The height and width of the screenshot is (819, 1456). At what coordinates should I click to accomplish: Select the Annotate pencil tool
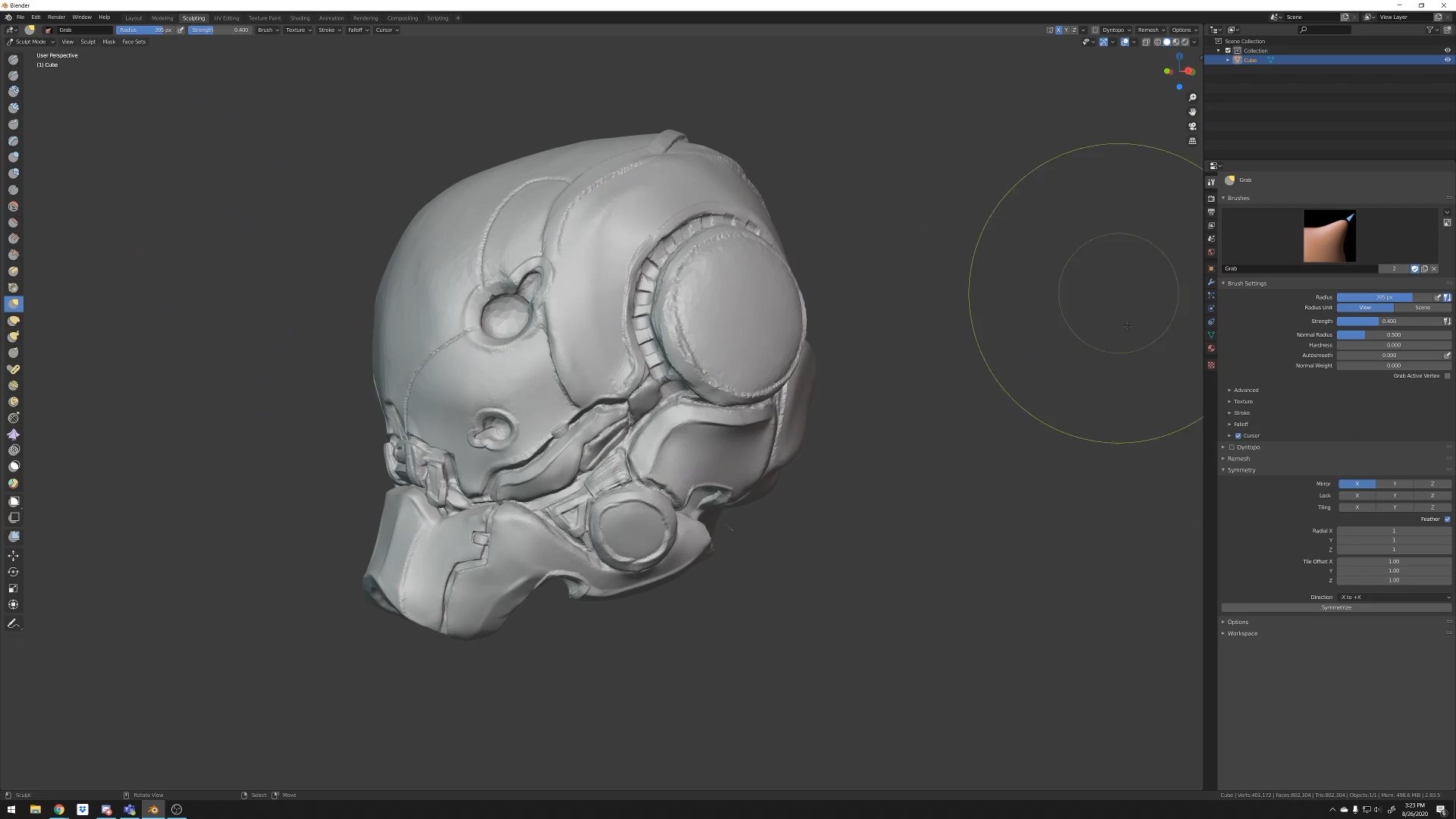pyautogui.click(x=14, y=623)
